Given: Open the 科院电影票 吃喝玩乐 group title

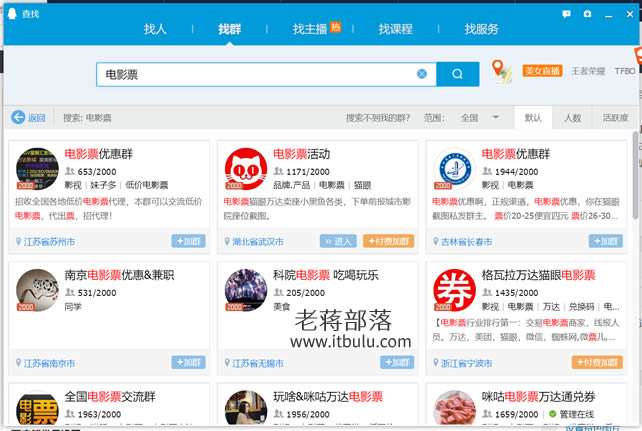Looking at the screenshot, I should coord(326,275).
